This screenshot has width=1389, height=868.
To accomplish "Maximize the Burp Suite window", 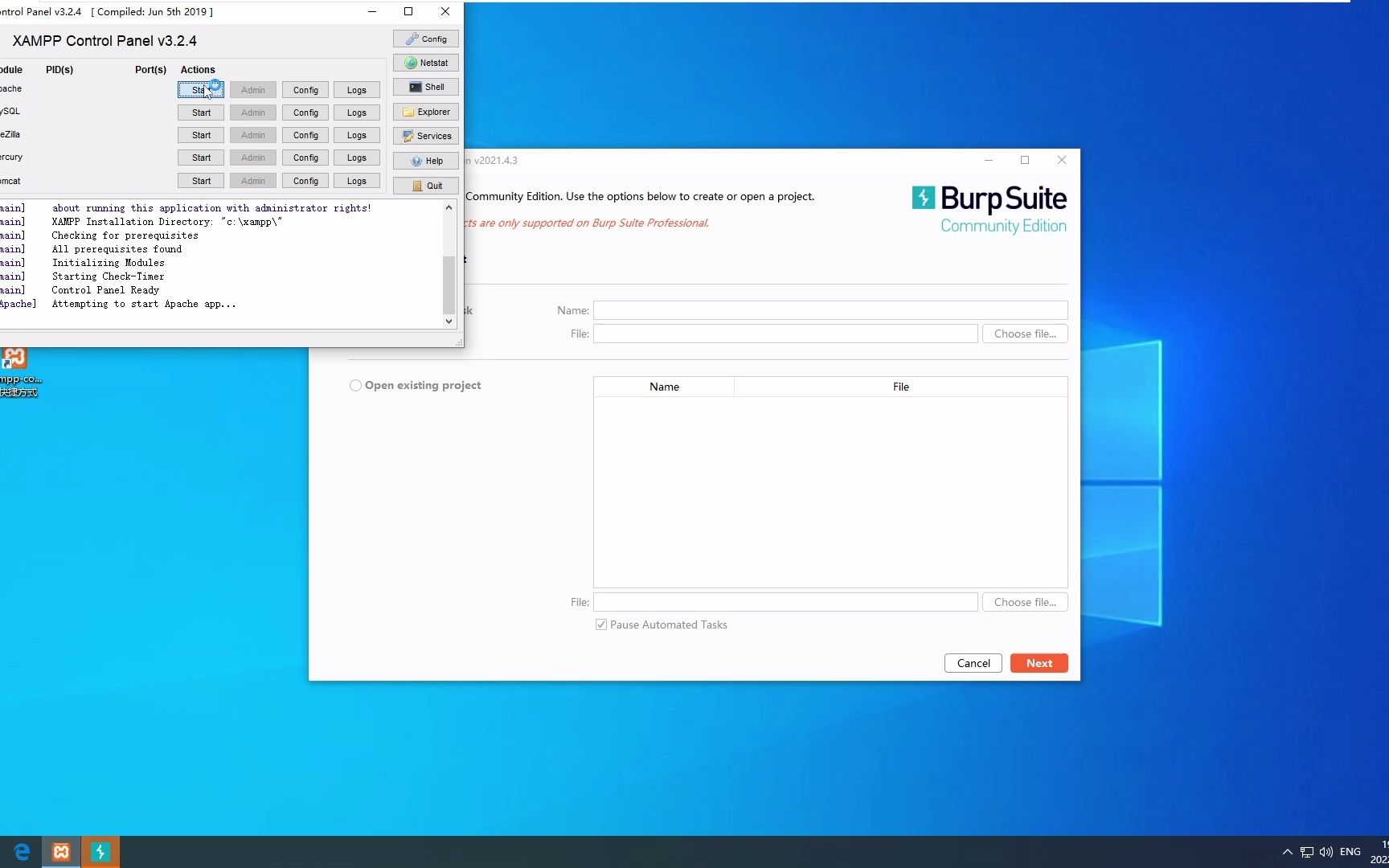I will coord(1025,160).
